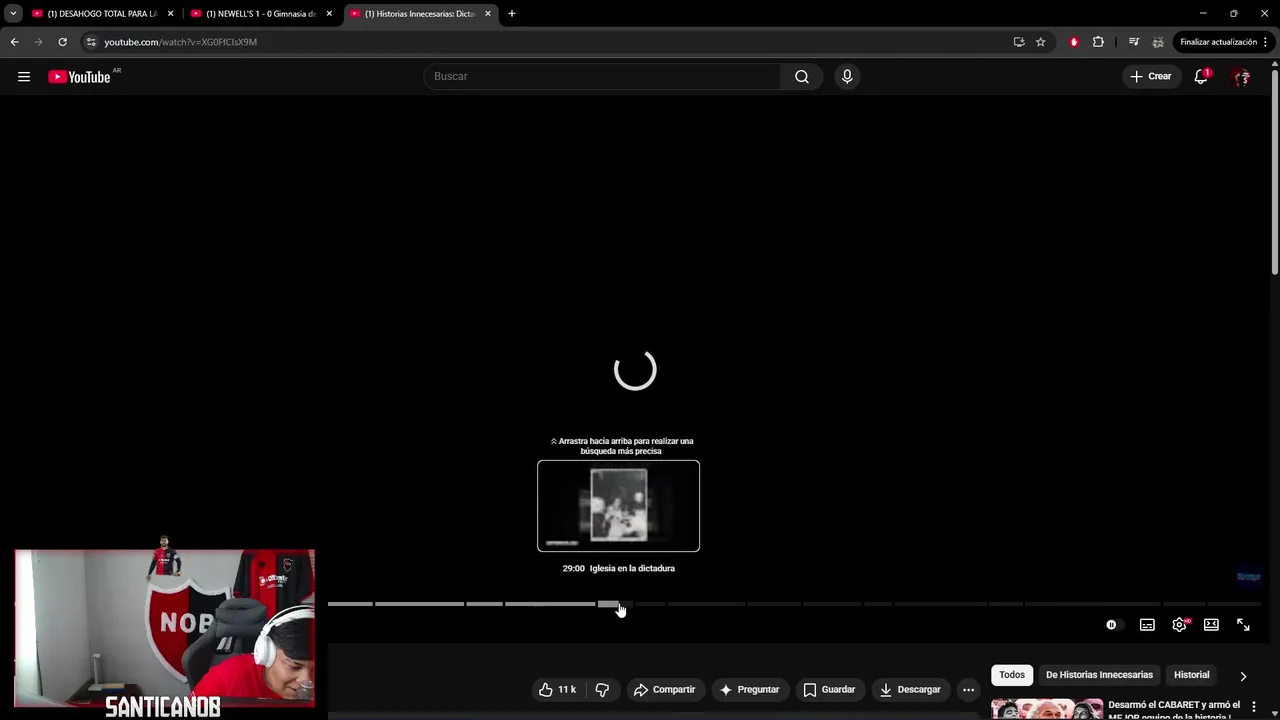Open the tab search dropdown arrow
The width and height of the screenshot is (1280, 720).
coord(13,14)
